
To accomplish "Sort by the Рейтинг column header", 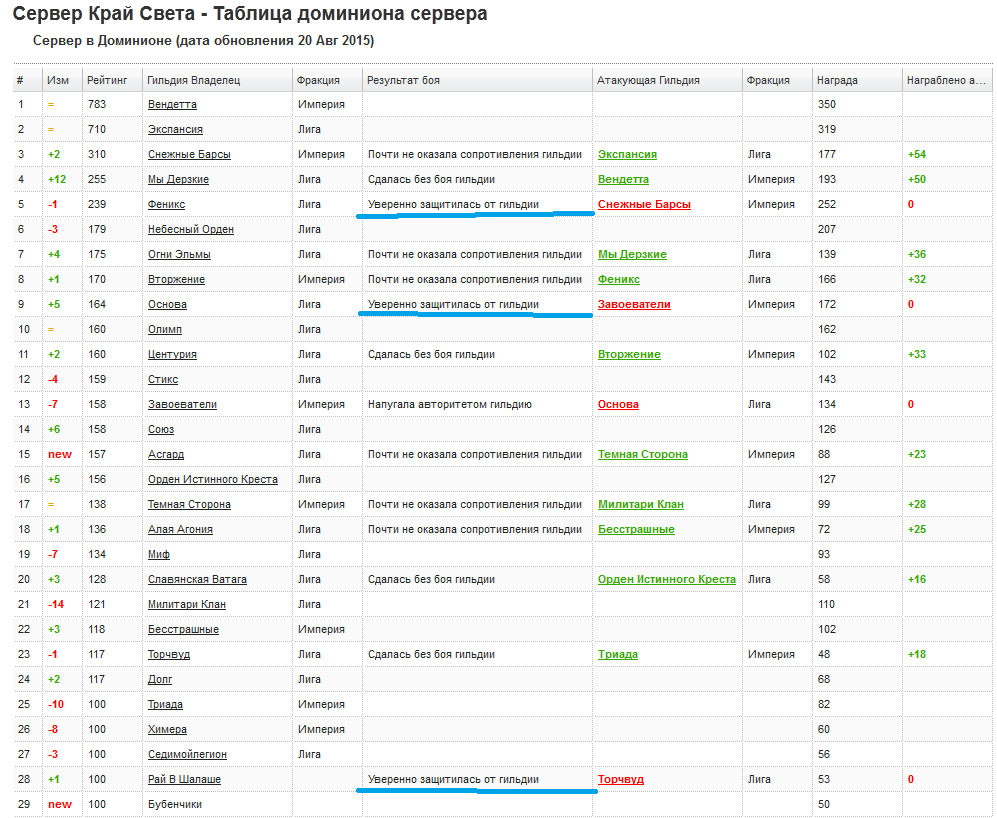I will pos(106,80).
